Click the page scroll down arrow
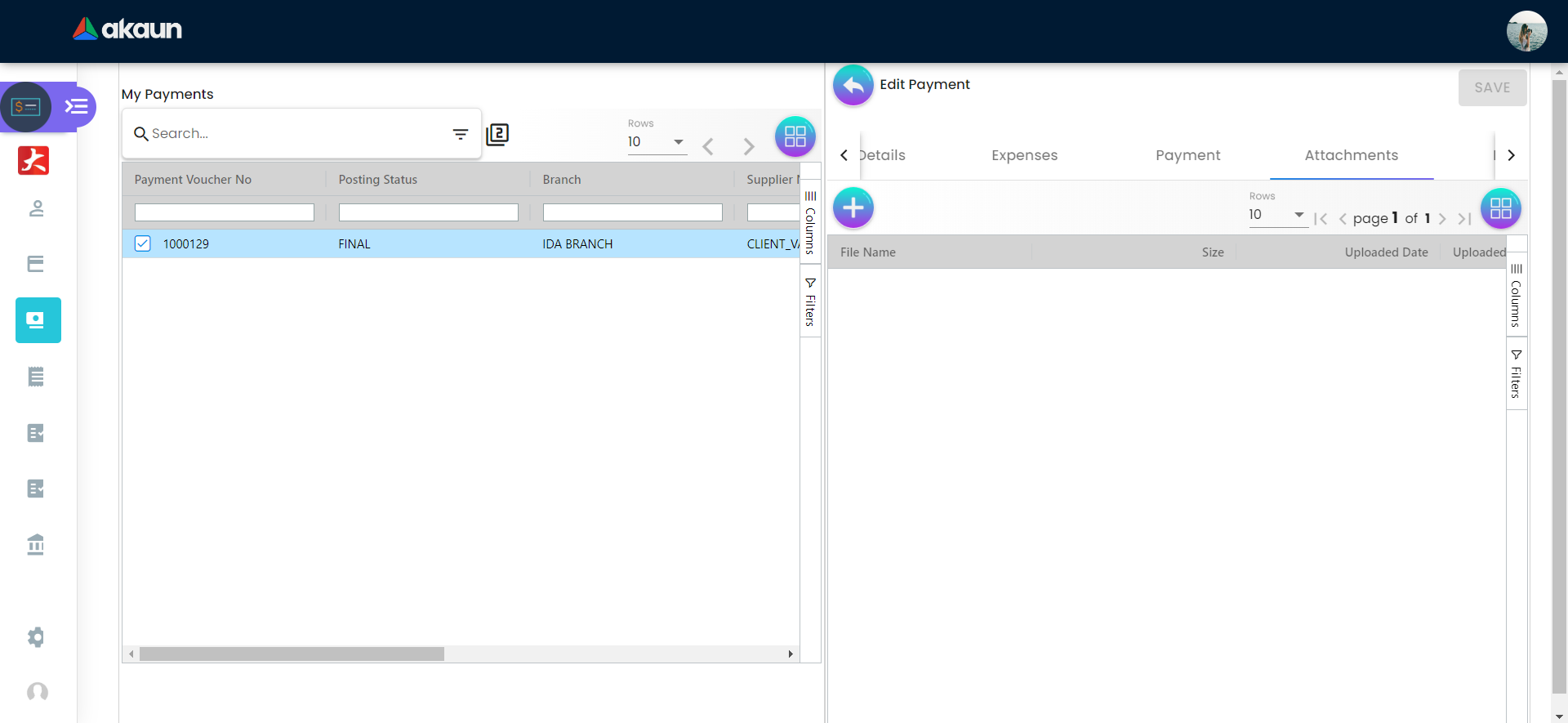 (x=1559, y=716)
